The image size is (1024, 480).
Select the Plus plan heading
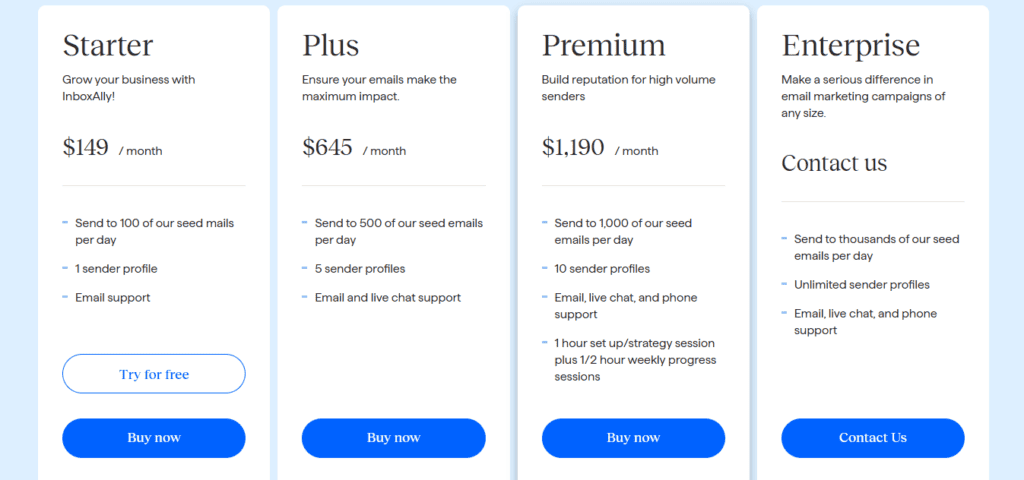[x=330, y=45]
